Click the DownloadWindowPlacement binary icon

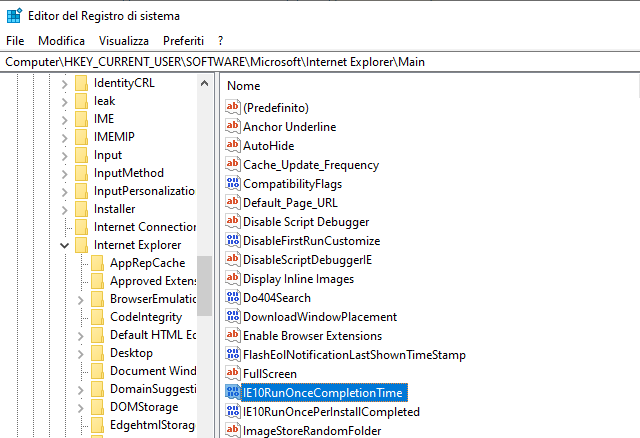pyautogui.click(x=233, y=316)
